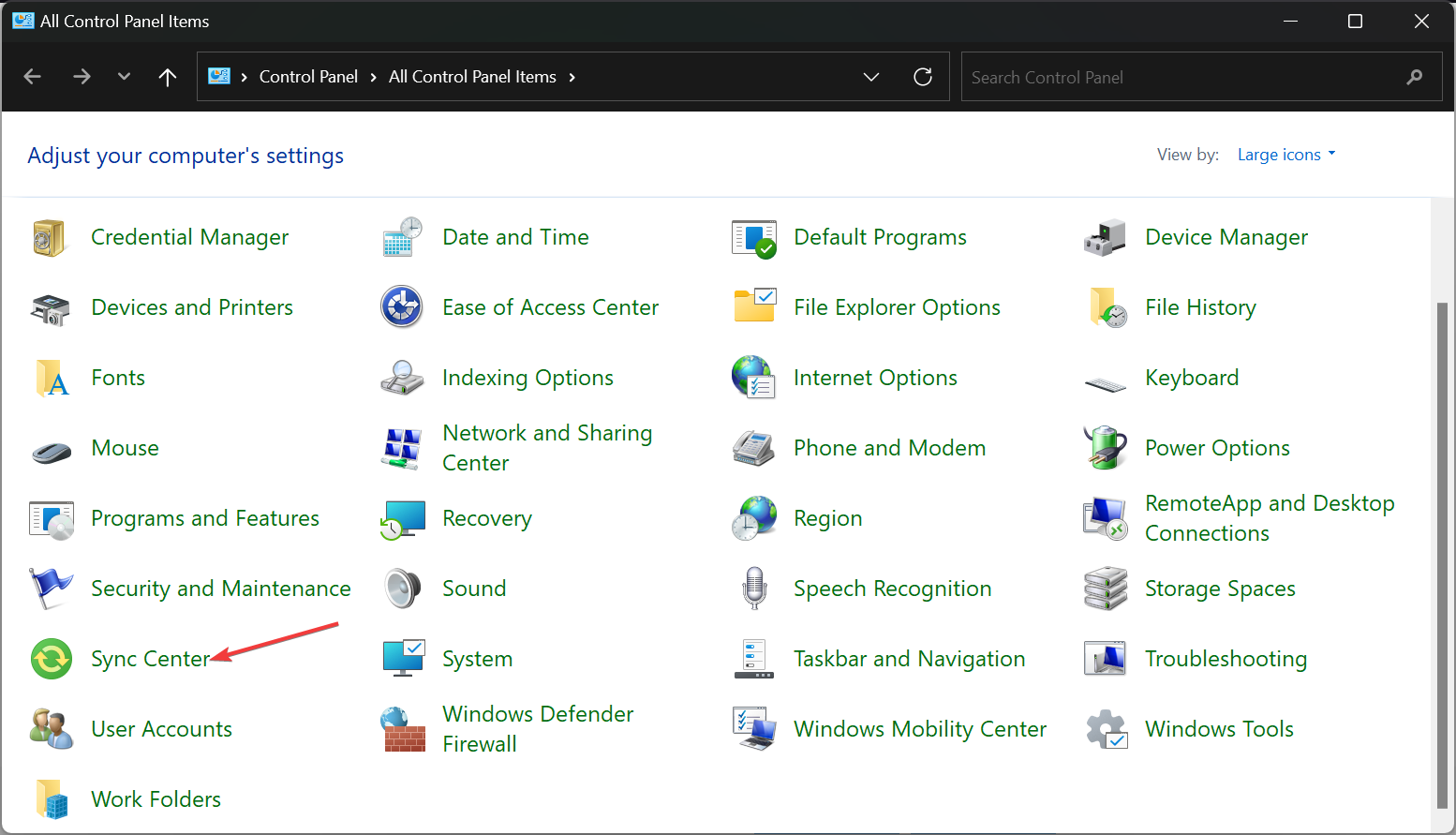The image size is (1456, 835).
Task: Click Taskbar and Navigation icon
Action: pos(754,659)
